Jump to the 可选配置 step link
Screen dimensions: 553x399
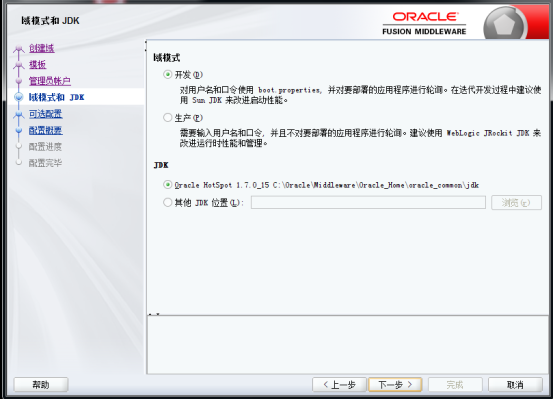(45, 114)
